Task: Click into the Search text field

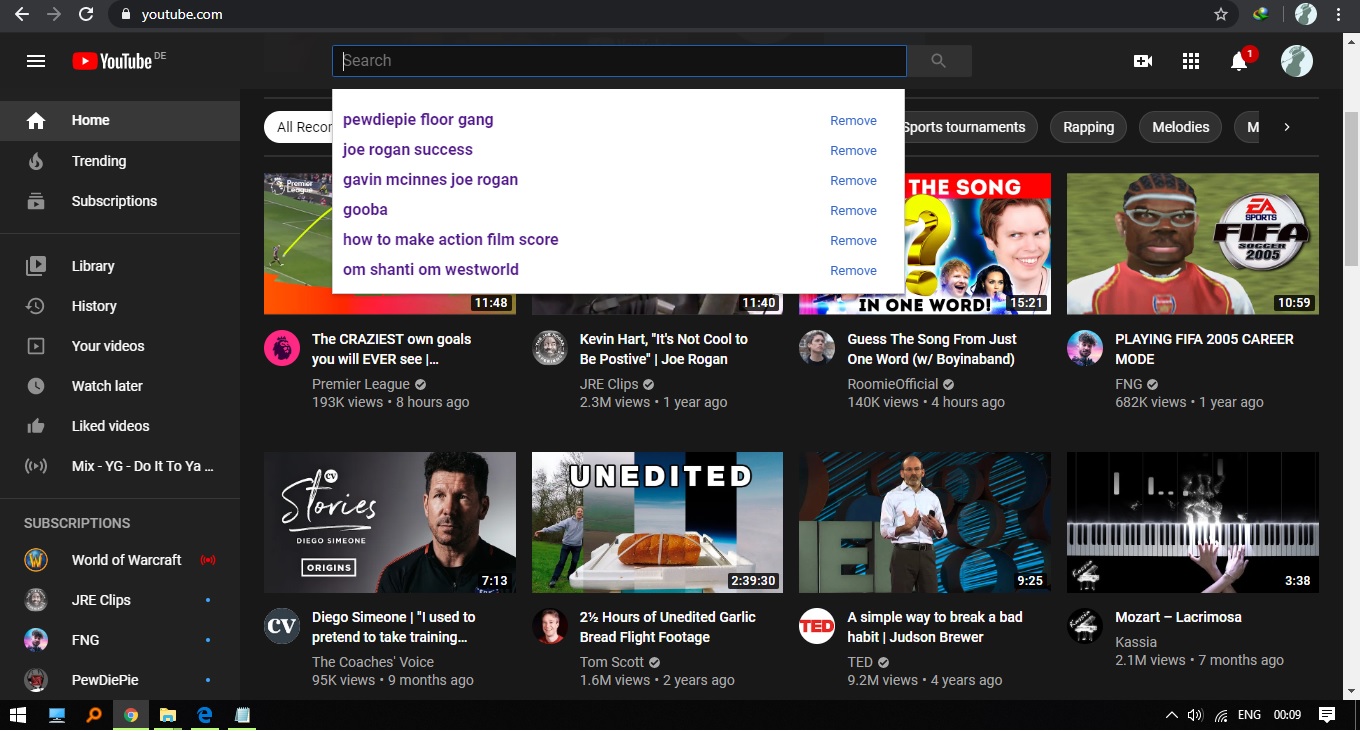Action: [x=619, y=61]
